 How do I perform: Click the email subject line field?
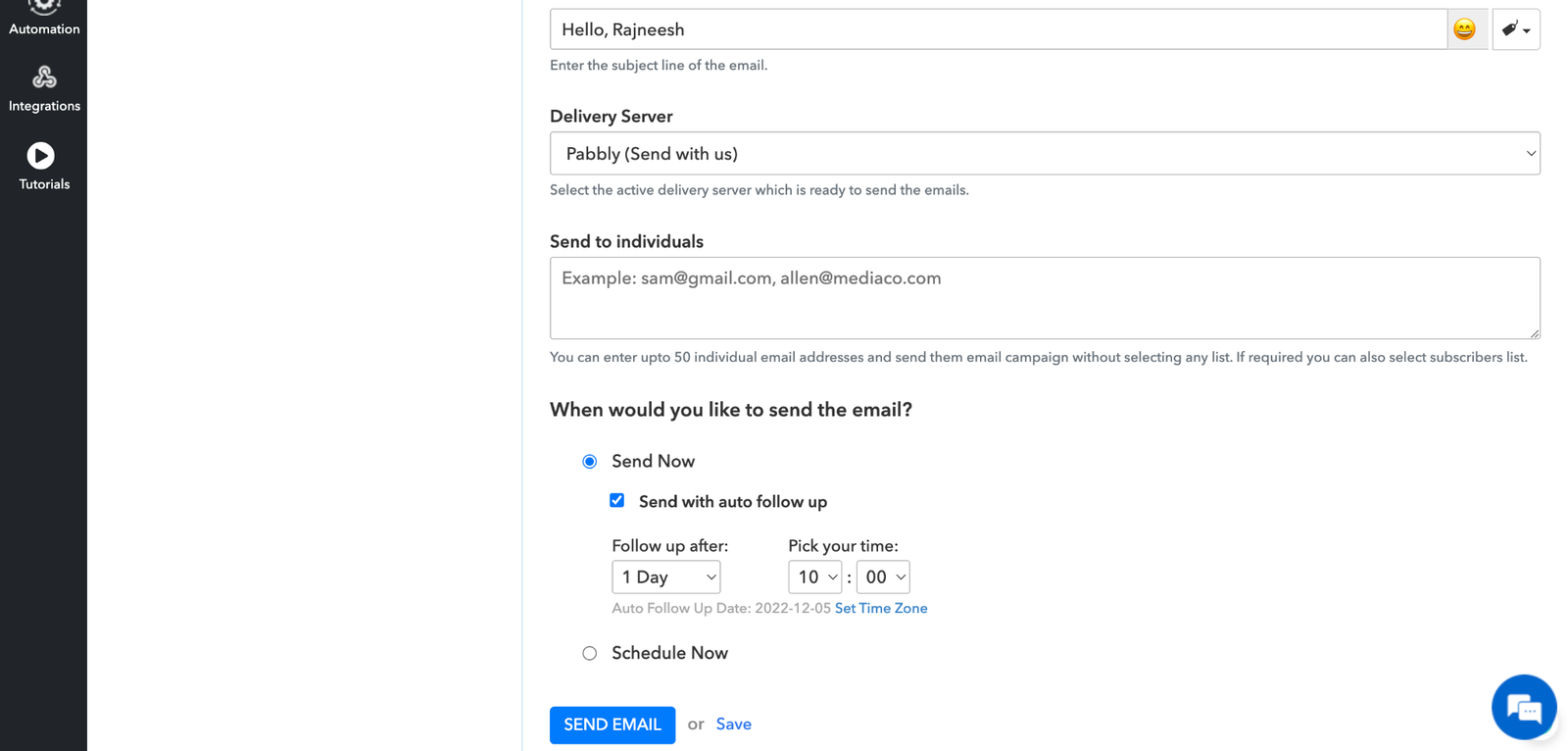pyautogui.click(x=999, y=29)
